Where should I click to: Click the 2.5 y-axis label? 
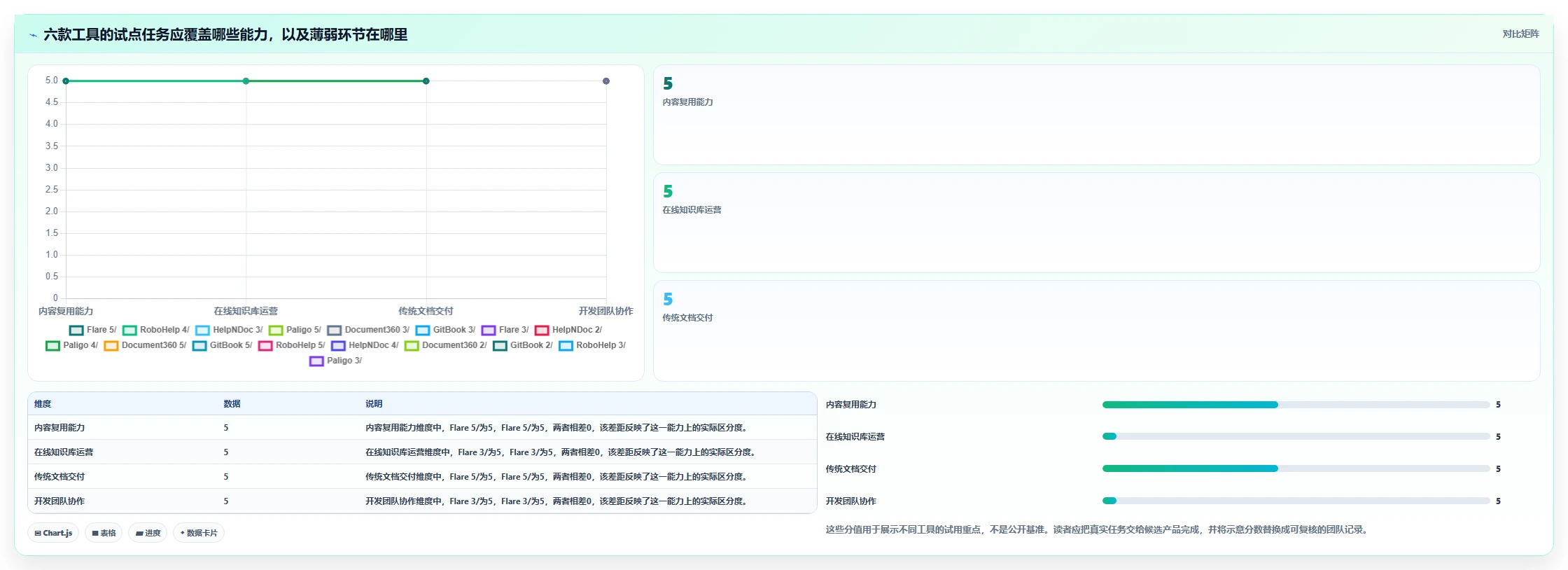point(52,190)
